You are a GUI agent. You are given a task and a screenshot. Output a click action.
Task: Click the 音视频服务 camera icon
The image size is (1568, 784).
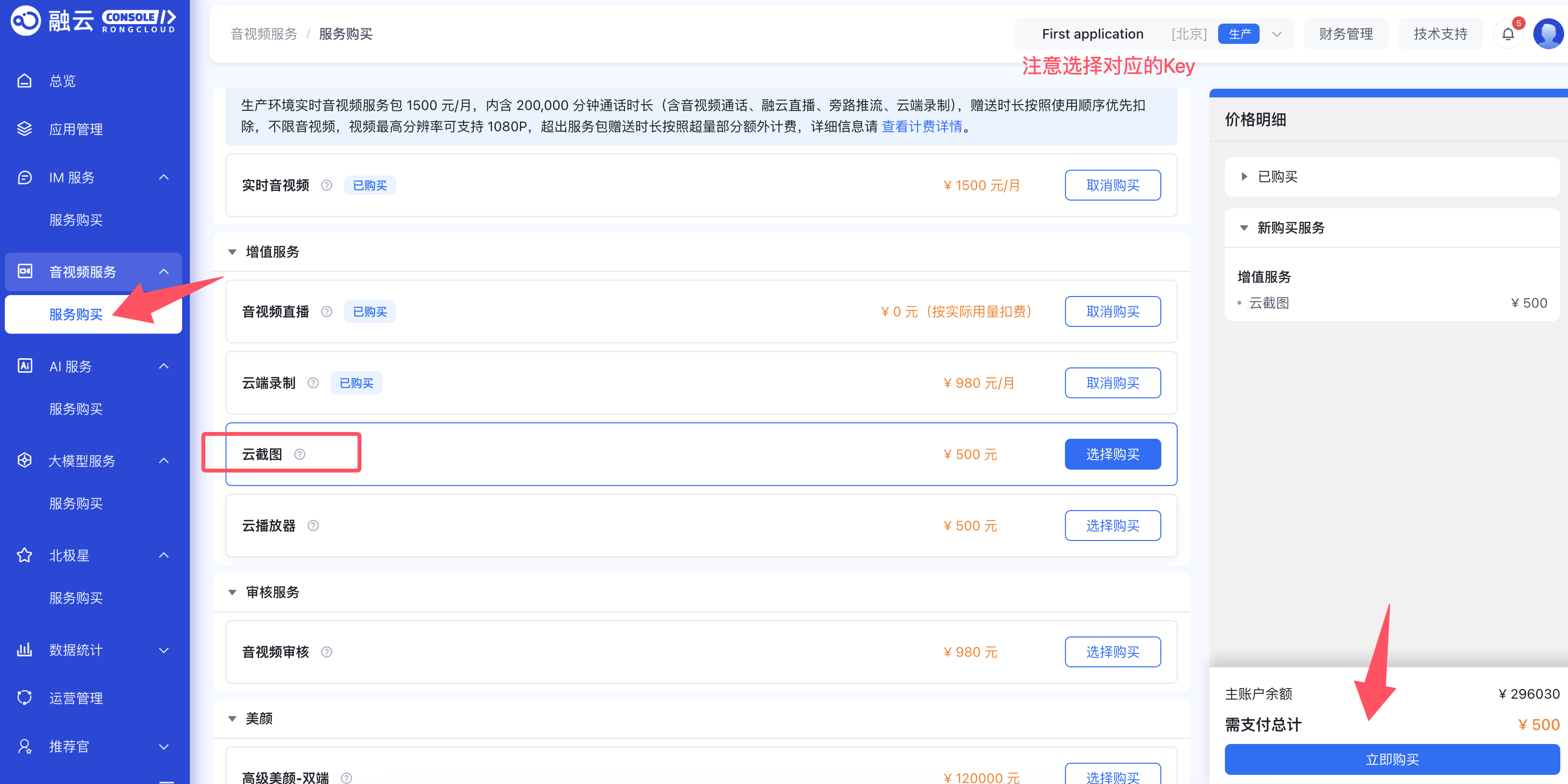(25, 271)
